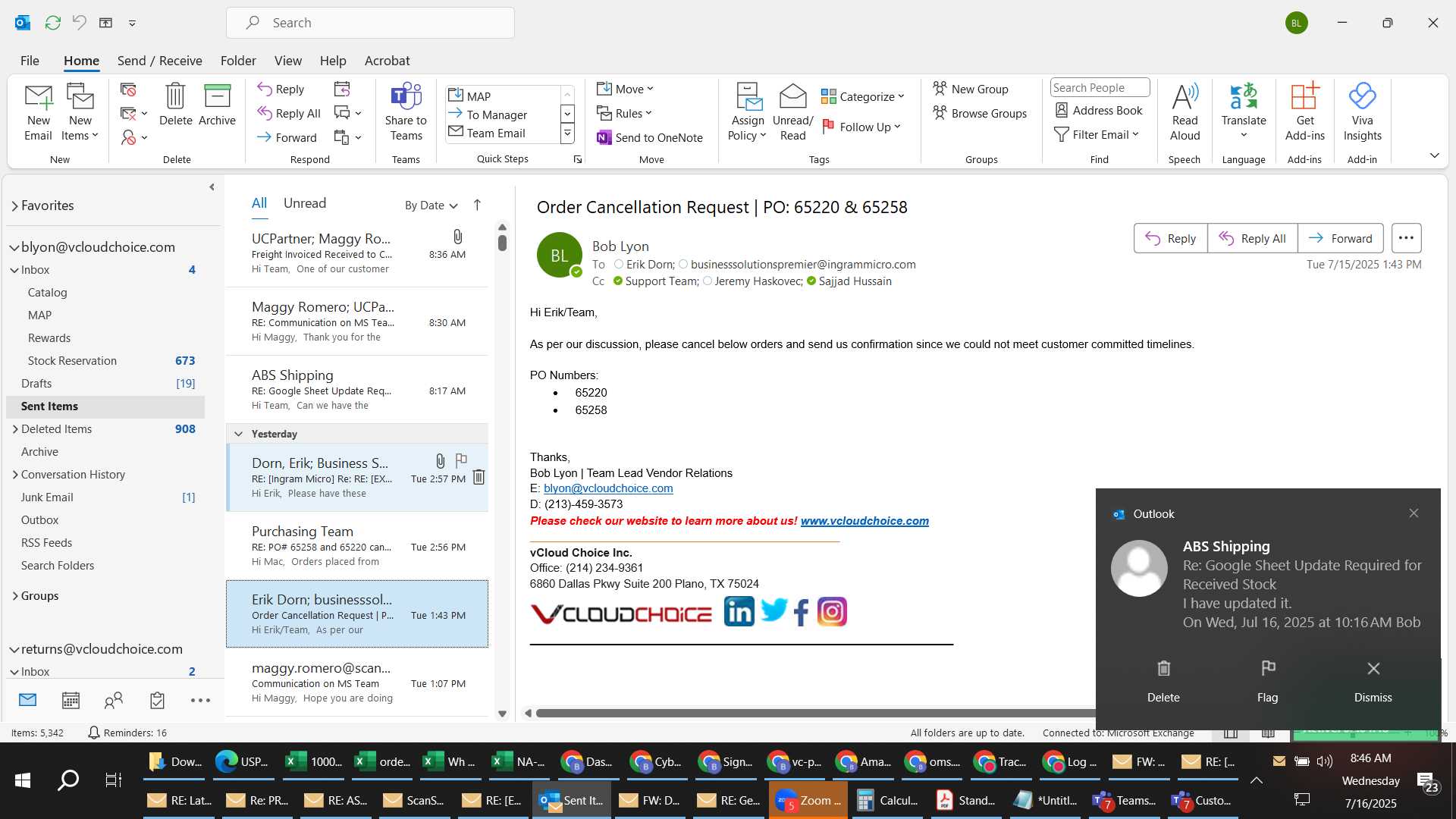This screenshot has height=819, width=1456.
Task: Click the Delete trash can icon in ribbon
Action: click(x=175, y=105)
